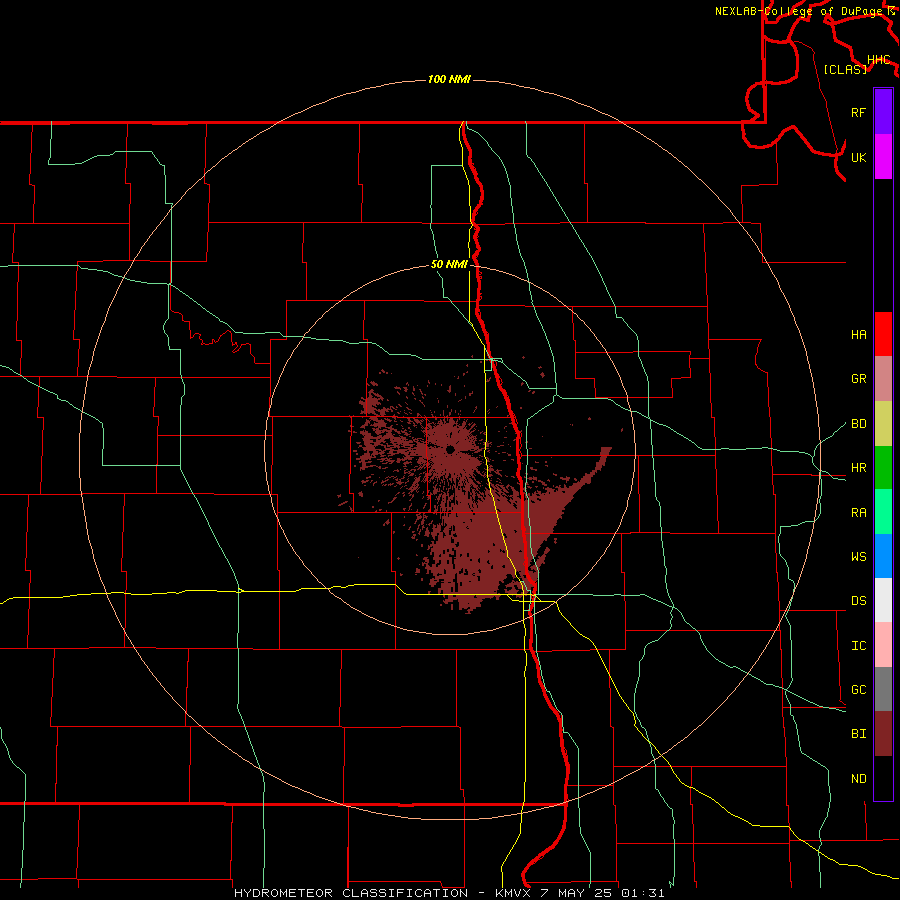Viewport: 900px width, 900px height.
Task: Click the HA red legend swatch
Action: 883,334
